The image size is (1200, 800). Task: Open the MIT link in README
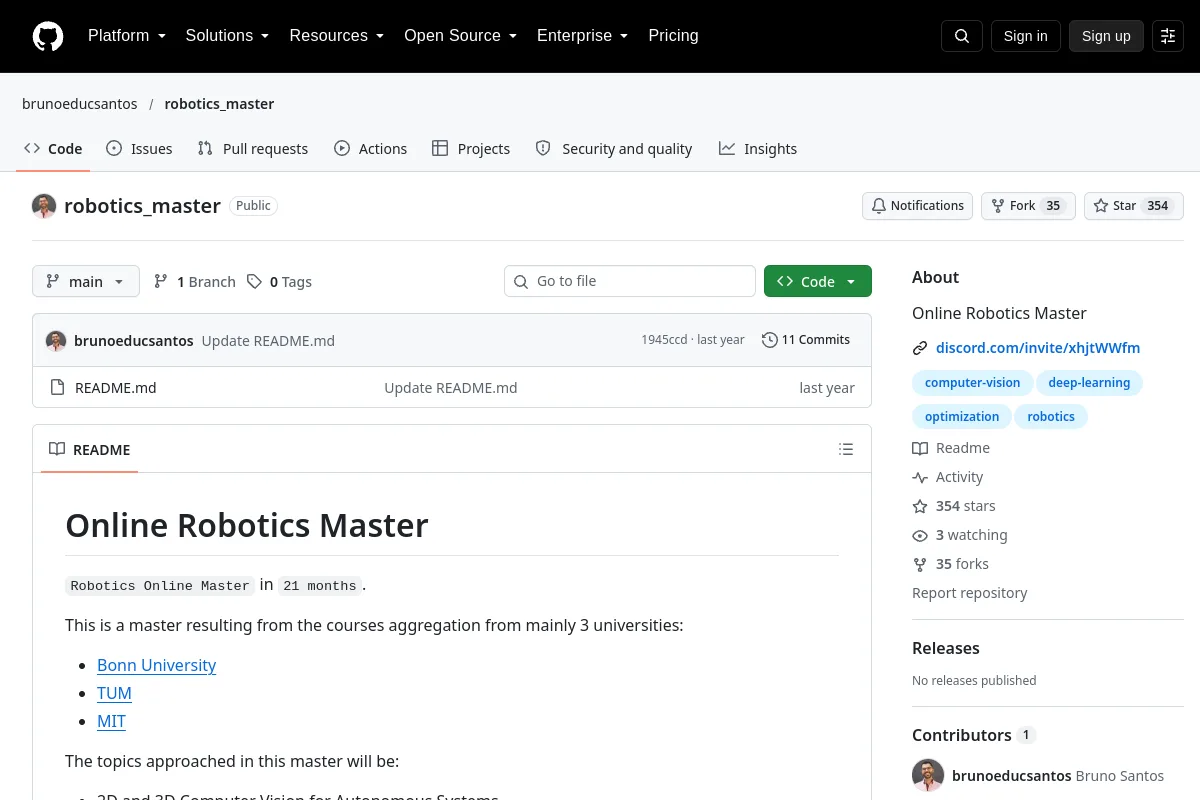pos(111,722)
